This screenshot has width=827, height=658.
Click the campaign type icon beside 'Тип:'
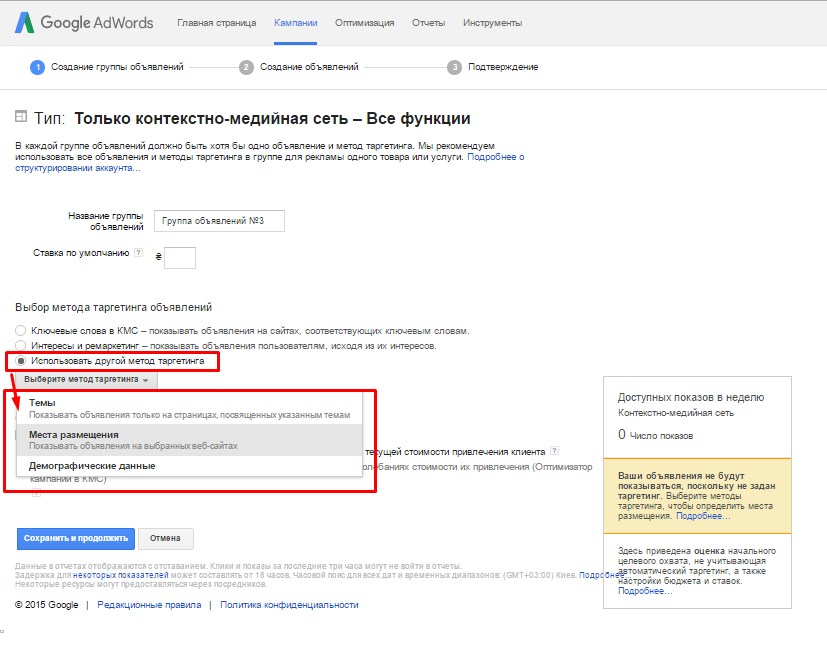(21, 117)
